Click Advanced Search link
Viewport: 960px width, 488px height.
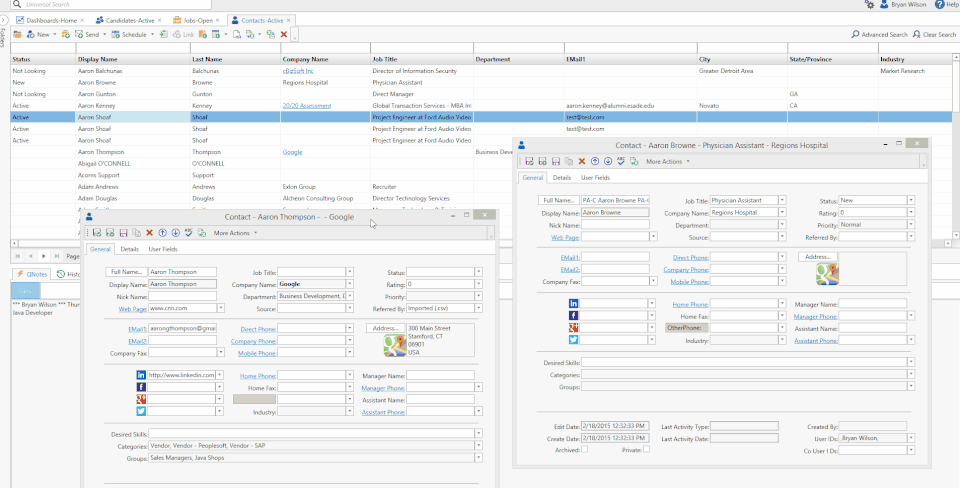tap(880, 34)
